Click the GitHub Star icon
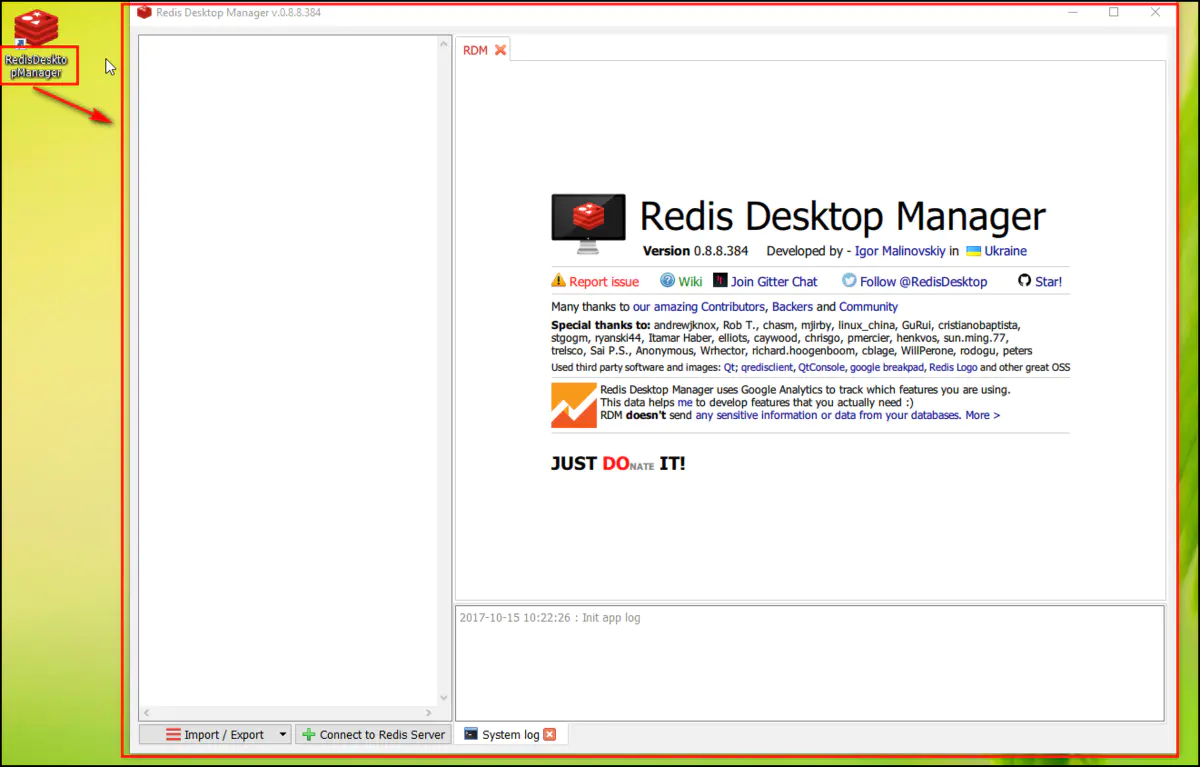The width and height of the screenshot is (1200, 767). [x=1024, y=281]
